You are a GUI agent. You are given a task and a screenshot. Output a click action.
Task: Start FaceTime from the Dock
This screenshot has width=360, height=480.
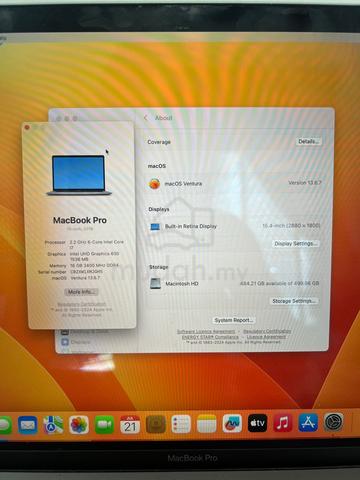(104, 425)
